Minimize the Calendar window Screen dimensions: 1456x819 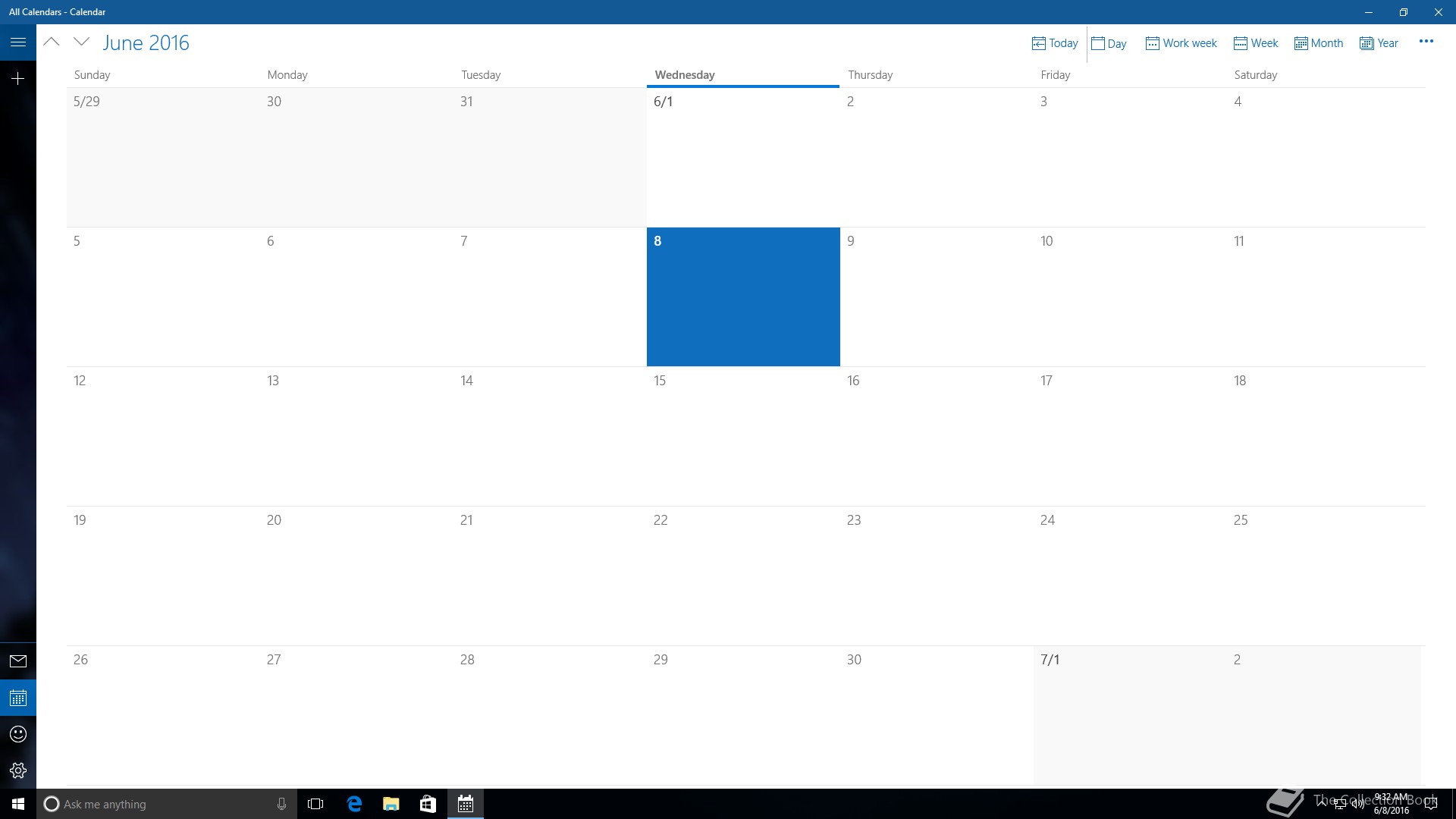tap(1369, 12)
